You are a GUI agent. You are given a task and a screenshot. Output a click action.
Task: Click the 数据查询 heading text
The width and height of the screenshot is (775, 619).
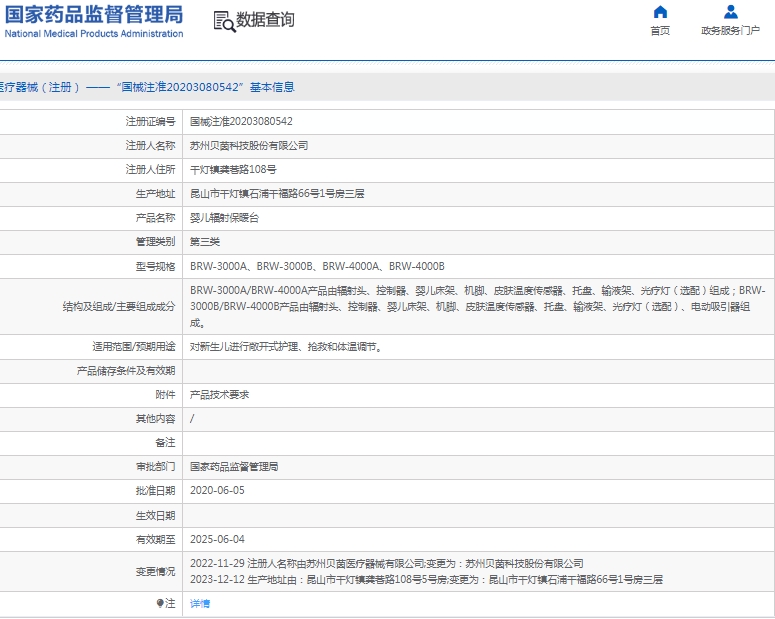tap(265, 20)
